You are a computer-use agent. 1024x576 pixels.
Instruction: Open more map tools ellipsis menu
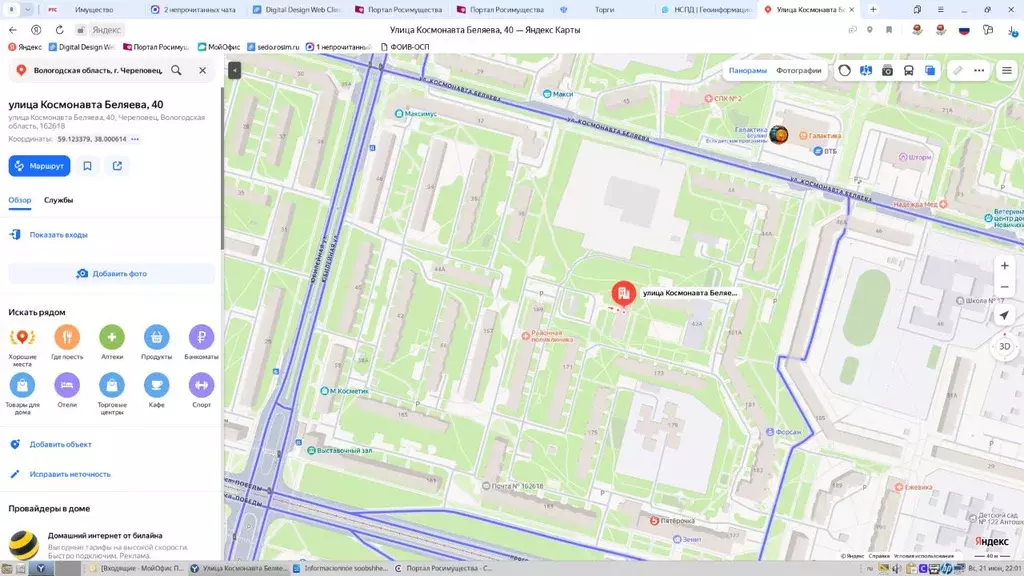(979, 71)
